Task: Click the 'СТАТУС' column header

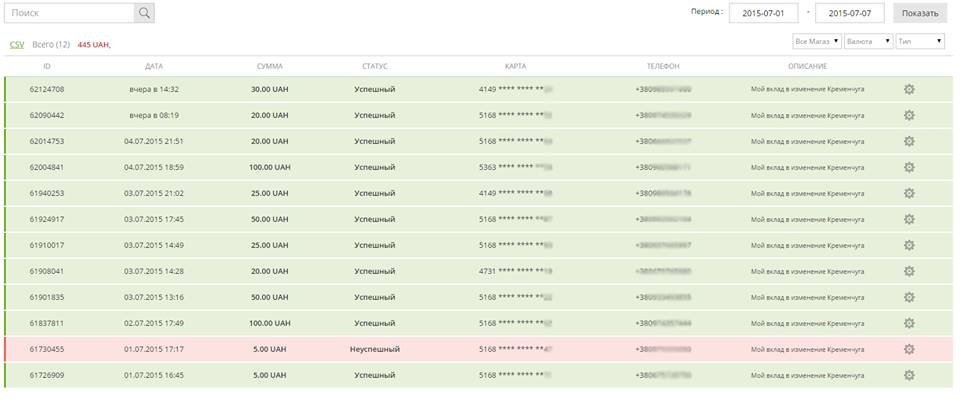Action: pyautogui.click(x=374, y=66)
